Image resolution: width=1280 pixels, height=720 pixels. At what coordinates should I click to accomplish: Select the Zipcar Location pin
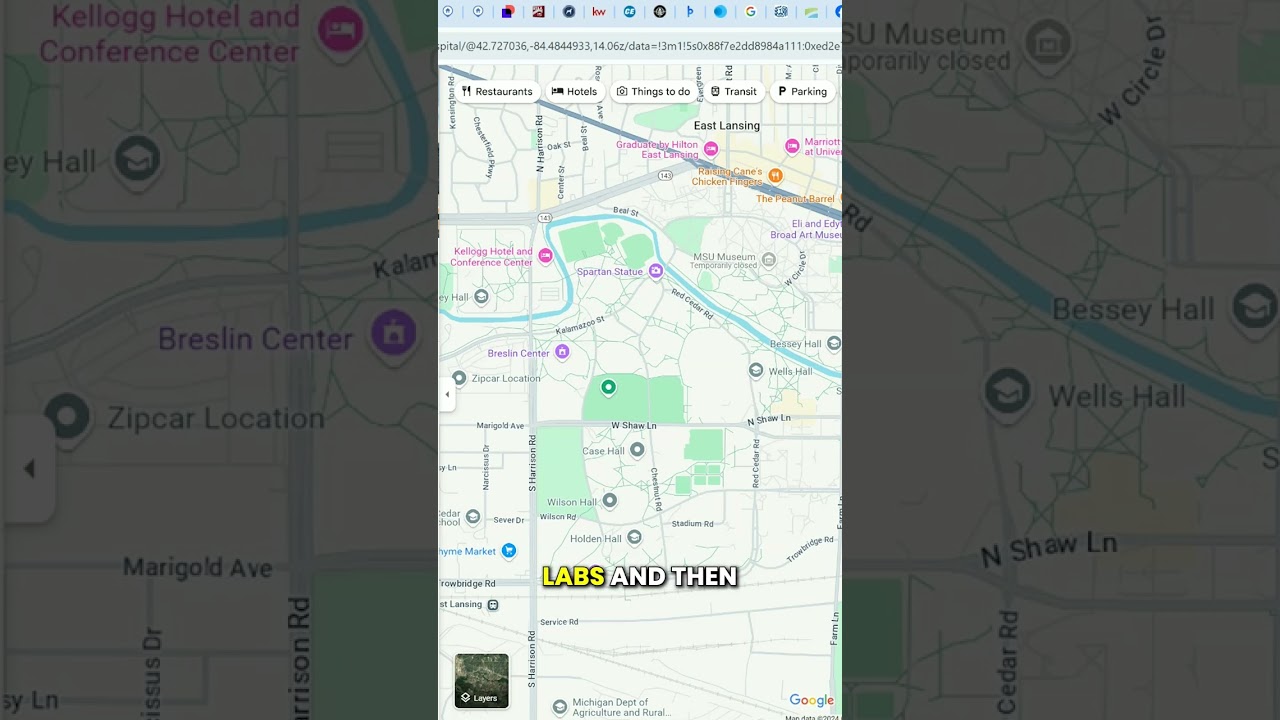(x=459, y=378)
